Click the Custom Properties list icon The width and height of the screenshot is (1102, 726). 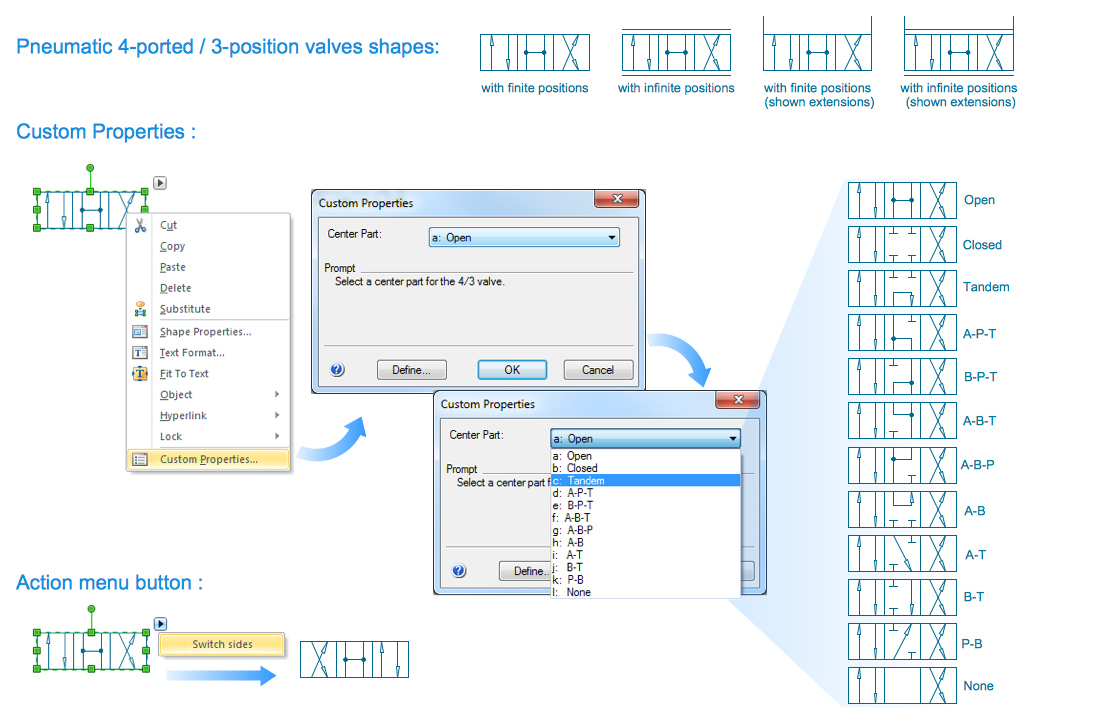click(x=140, y=459)
